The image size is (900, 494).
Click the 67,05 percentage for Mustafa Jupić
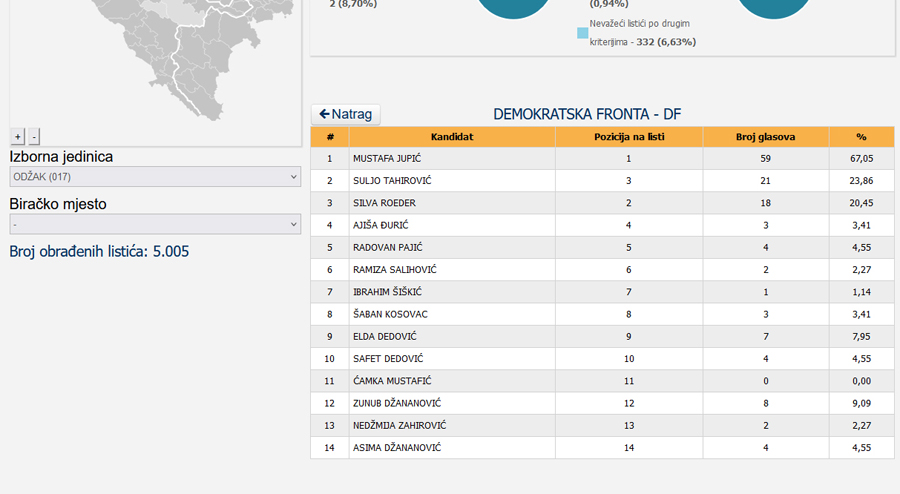[x=862, y=158]
